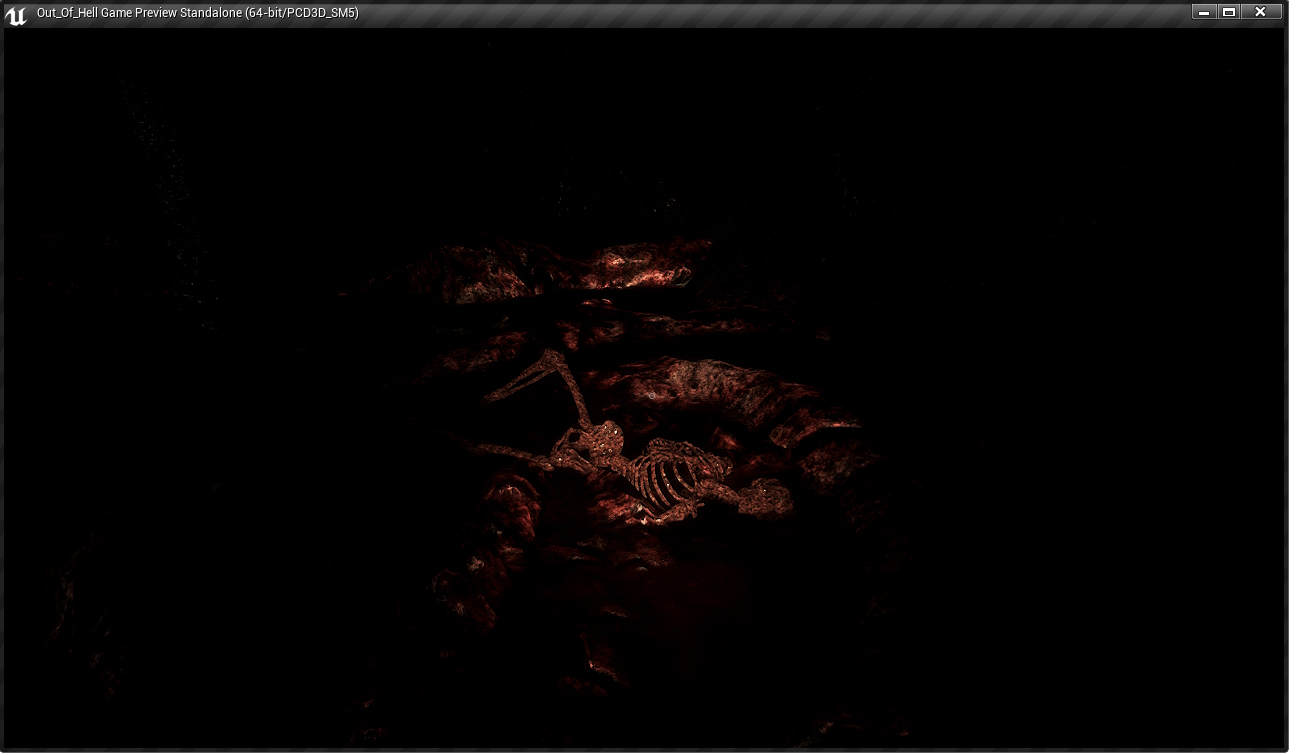Click the Out_Of_Hell Game Preview title text
Image resolution: width=1289 pixels, height=753 pixels.
coord(197,13)
